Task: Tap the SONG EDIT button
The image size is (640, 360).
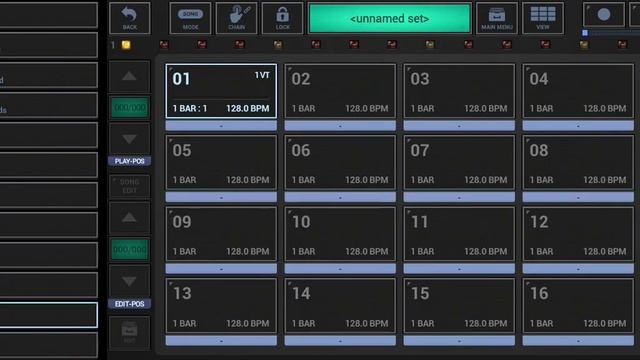Action: pos(129,186)
